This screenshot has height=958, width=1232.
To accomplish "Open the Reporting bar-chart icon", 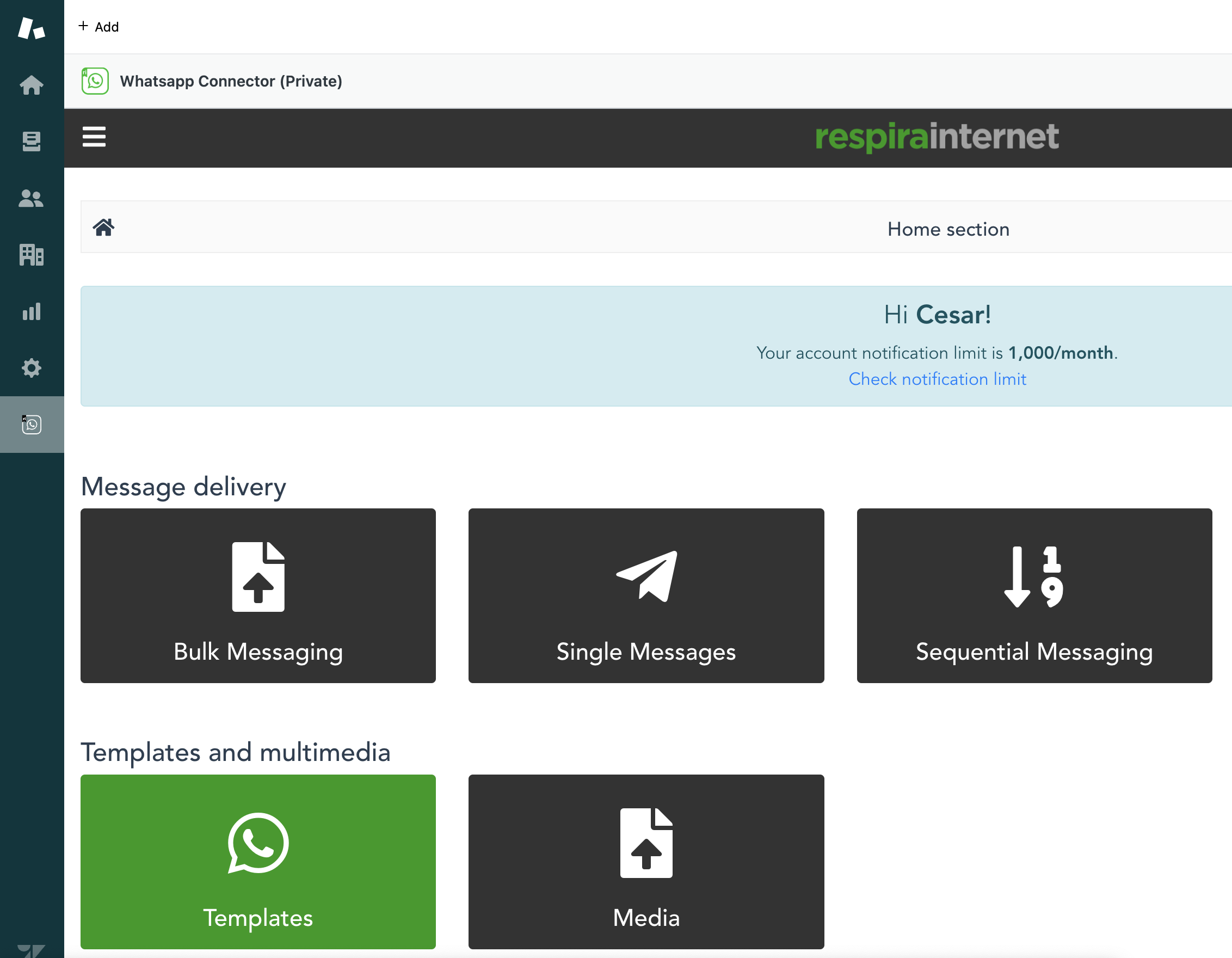I will click(31, 311).
